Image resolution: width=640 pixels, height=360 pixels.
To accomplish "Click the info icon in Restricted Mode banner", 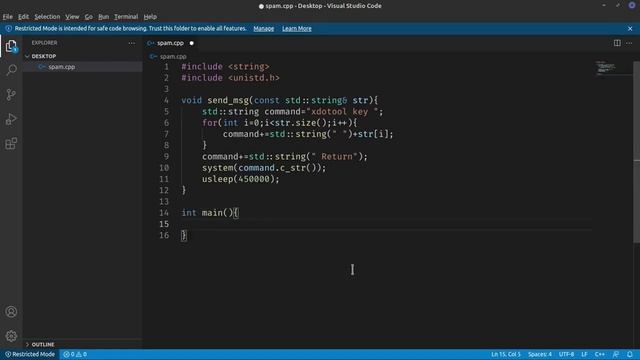I will coord(9,29).
